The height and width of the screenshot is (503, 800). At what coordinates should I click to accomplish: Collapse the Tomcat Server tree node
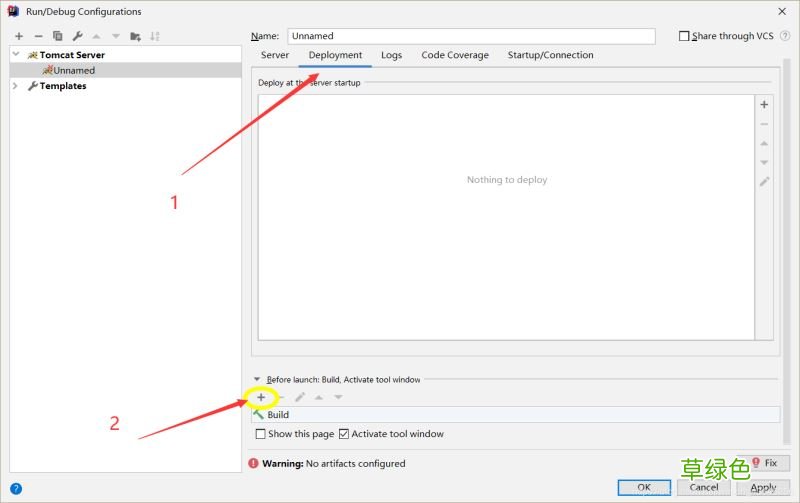[16, 54]
